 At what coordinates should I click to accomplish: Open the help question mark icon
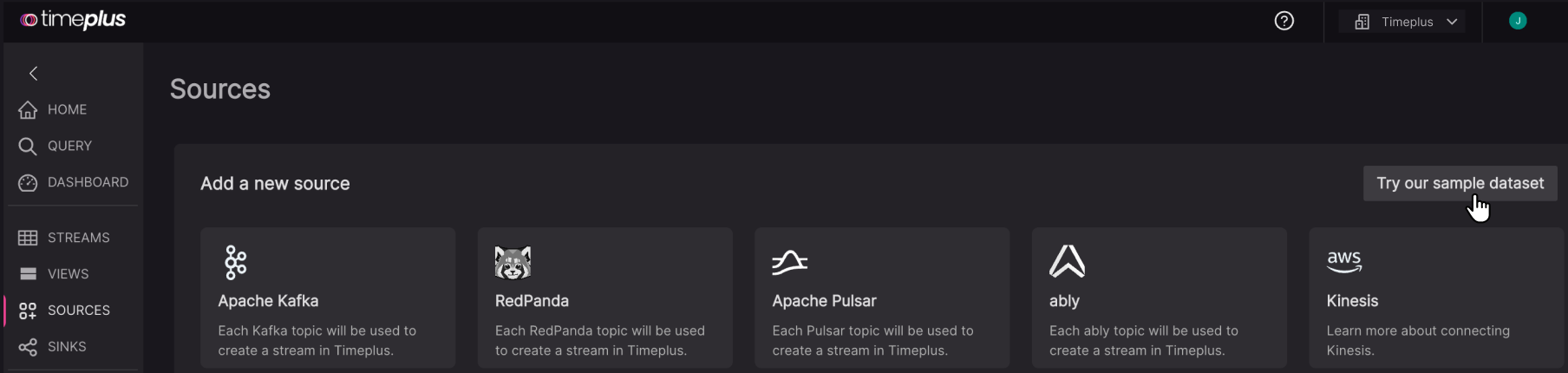(x=1284, y=21)
